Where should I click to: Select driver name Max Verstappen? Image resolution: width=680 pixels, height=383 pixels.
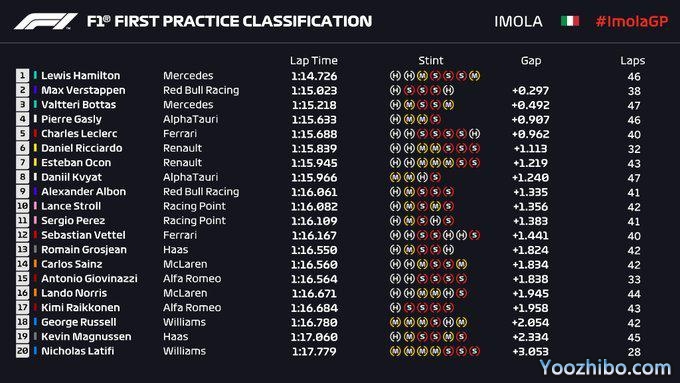[x=83, y=90]
